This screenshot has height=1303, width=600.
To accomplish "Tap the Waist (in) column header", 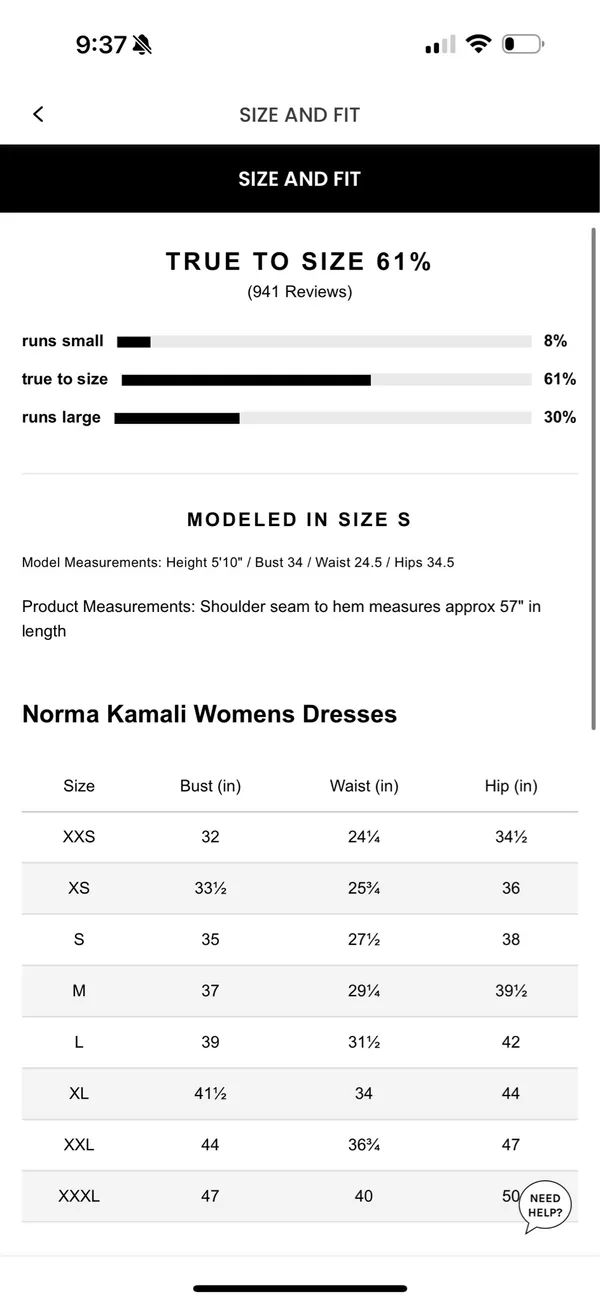I will click(364, 786).
